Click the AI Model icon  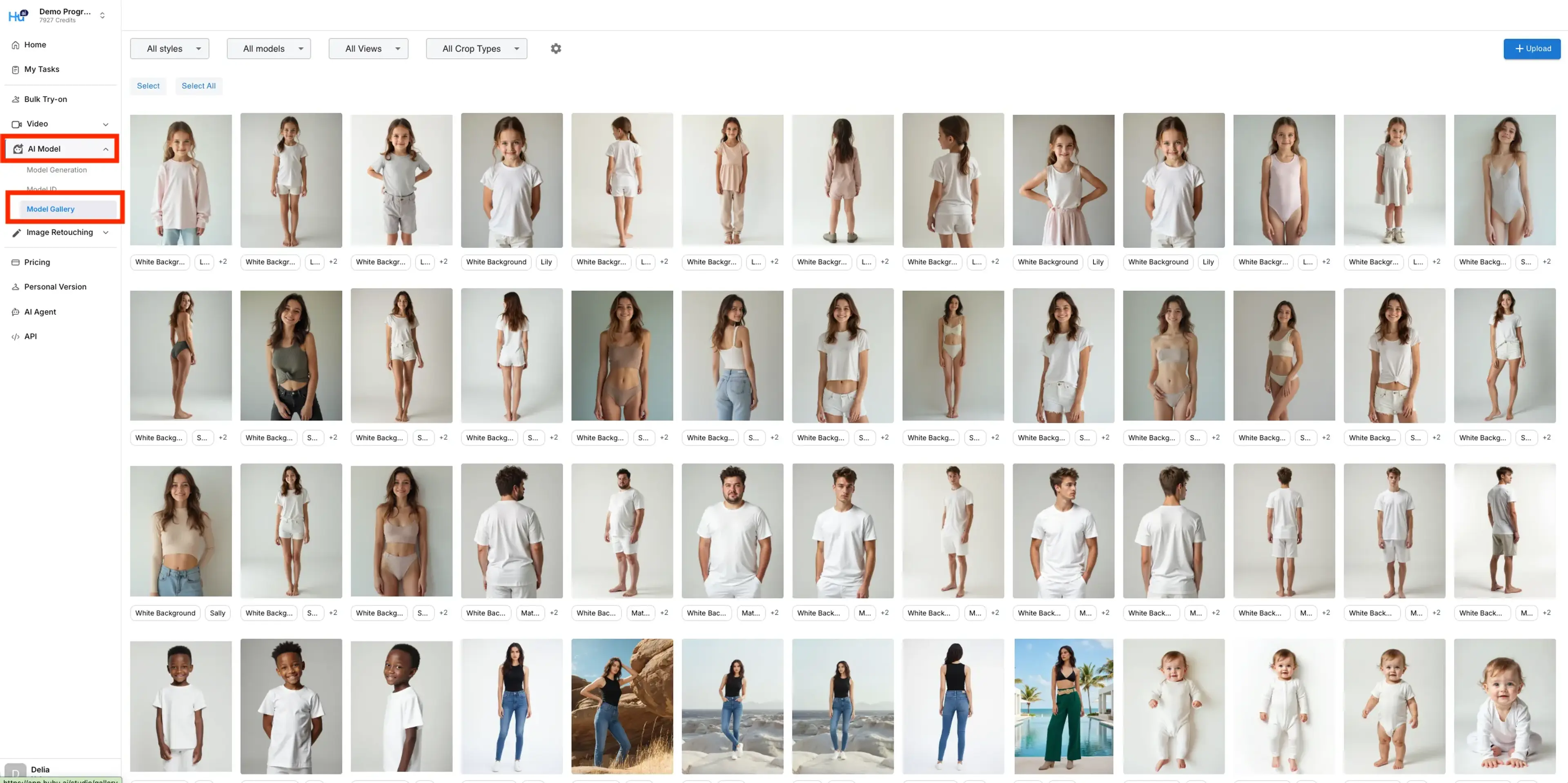(18, 149)
